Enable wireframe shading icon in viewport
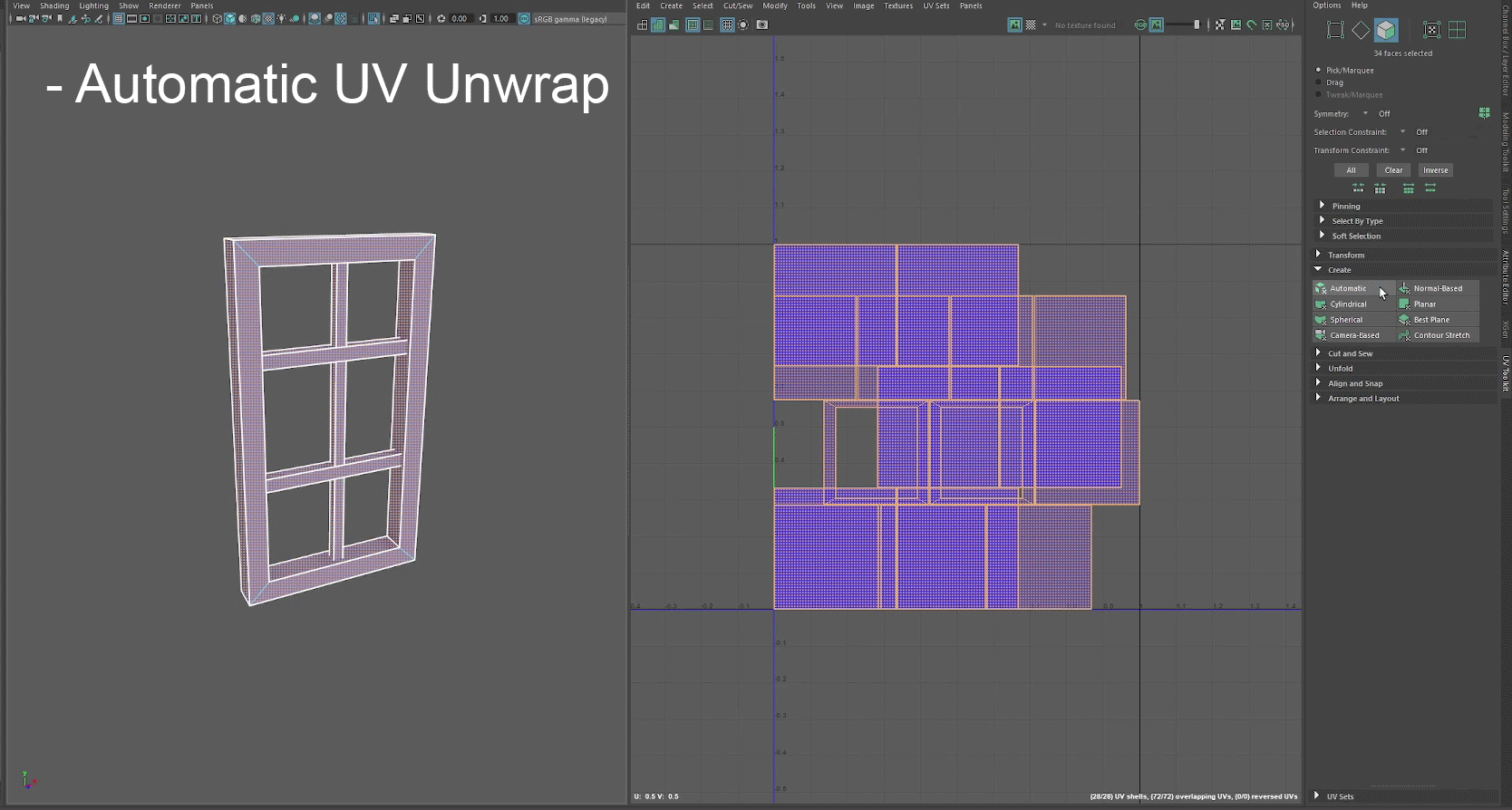Viewport: 1512px width, 810px height. pyautogui.click(x=217, y=18)
